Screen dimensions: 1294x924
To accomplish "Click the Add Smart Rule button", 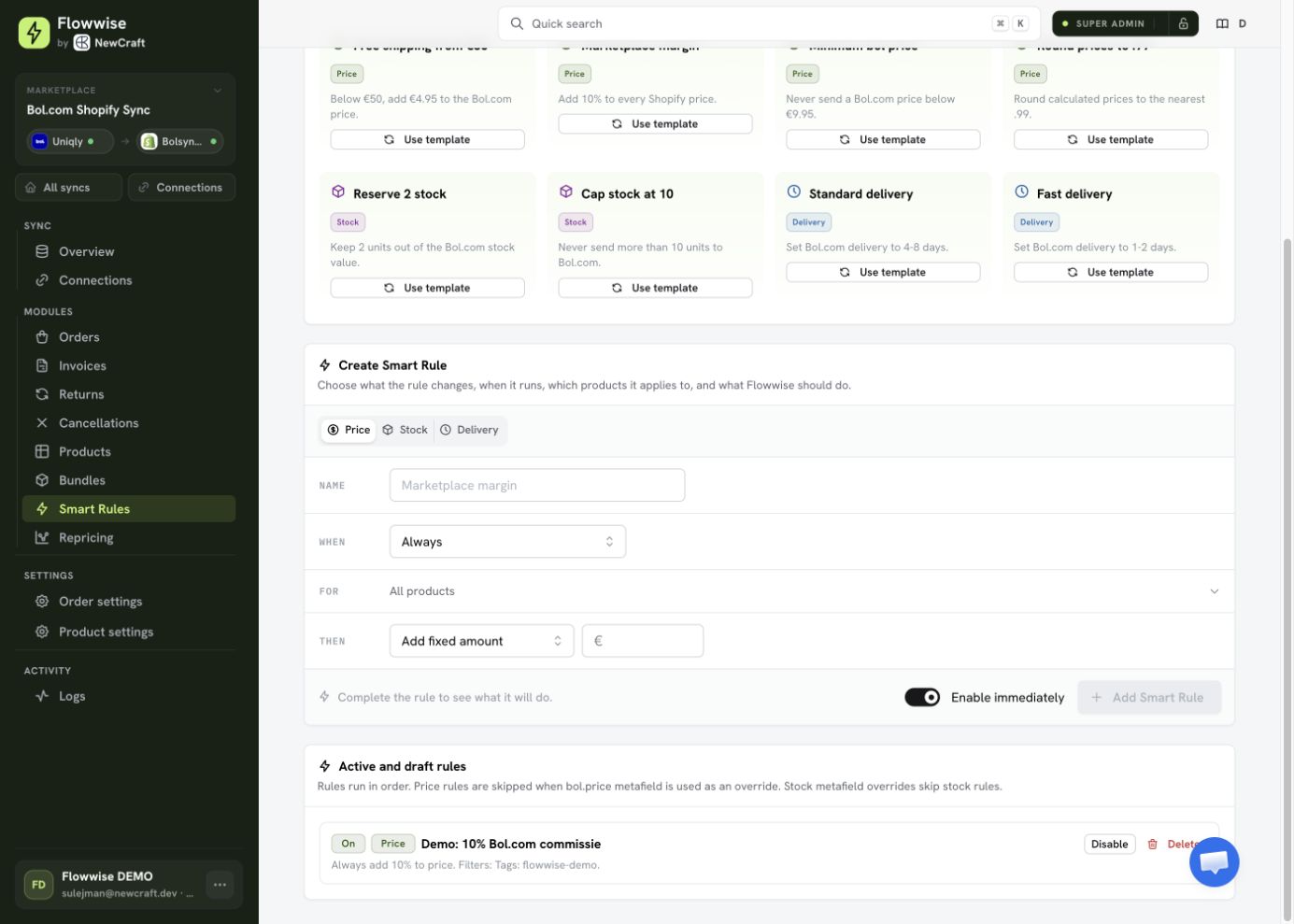I will [x=1149, y=697].
